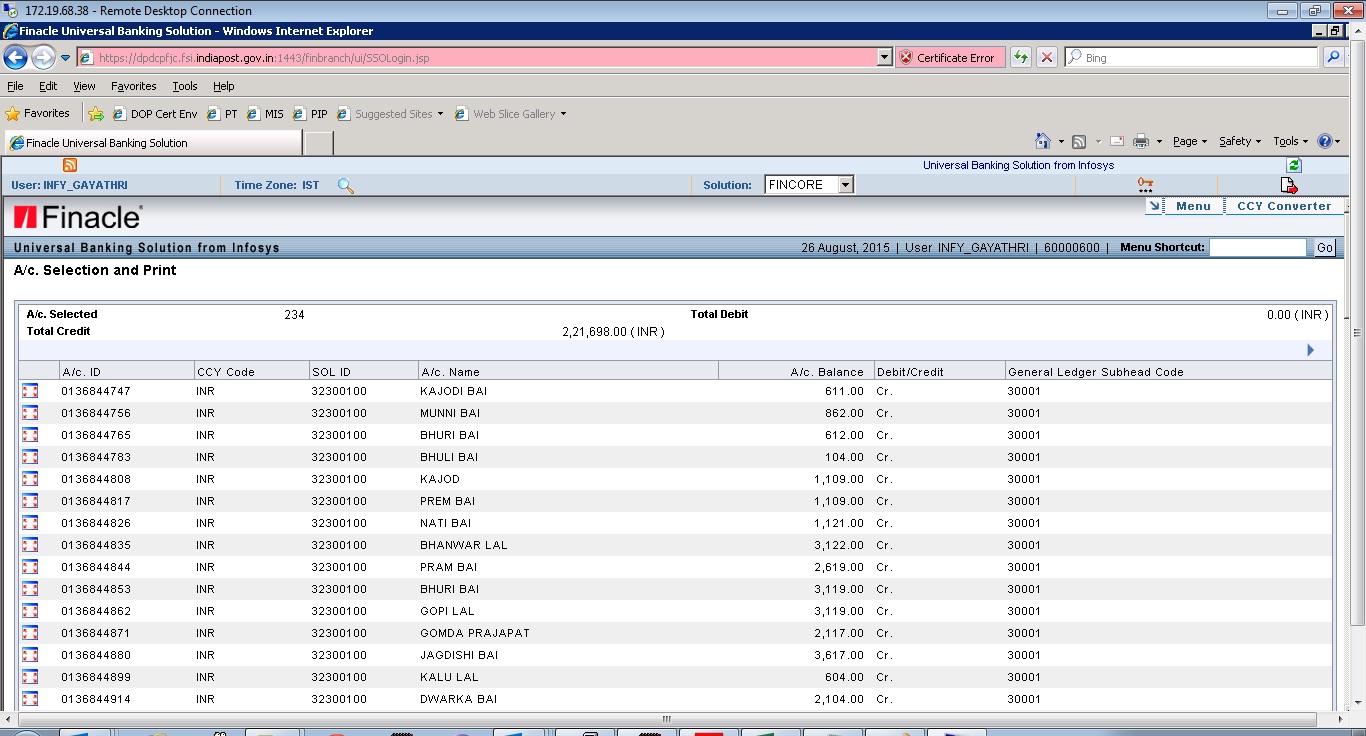Open the Solution FINCORE dropdown

click(843, 184)
